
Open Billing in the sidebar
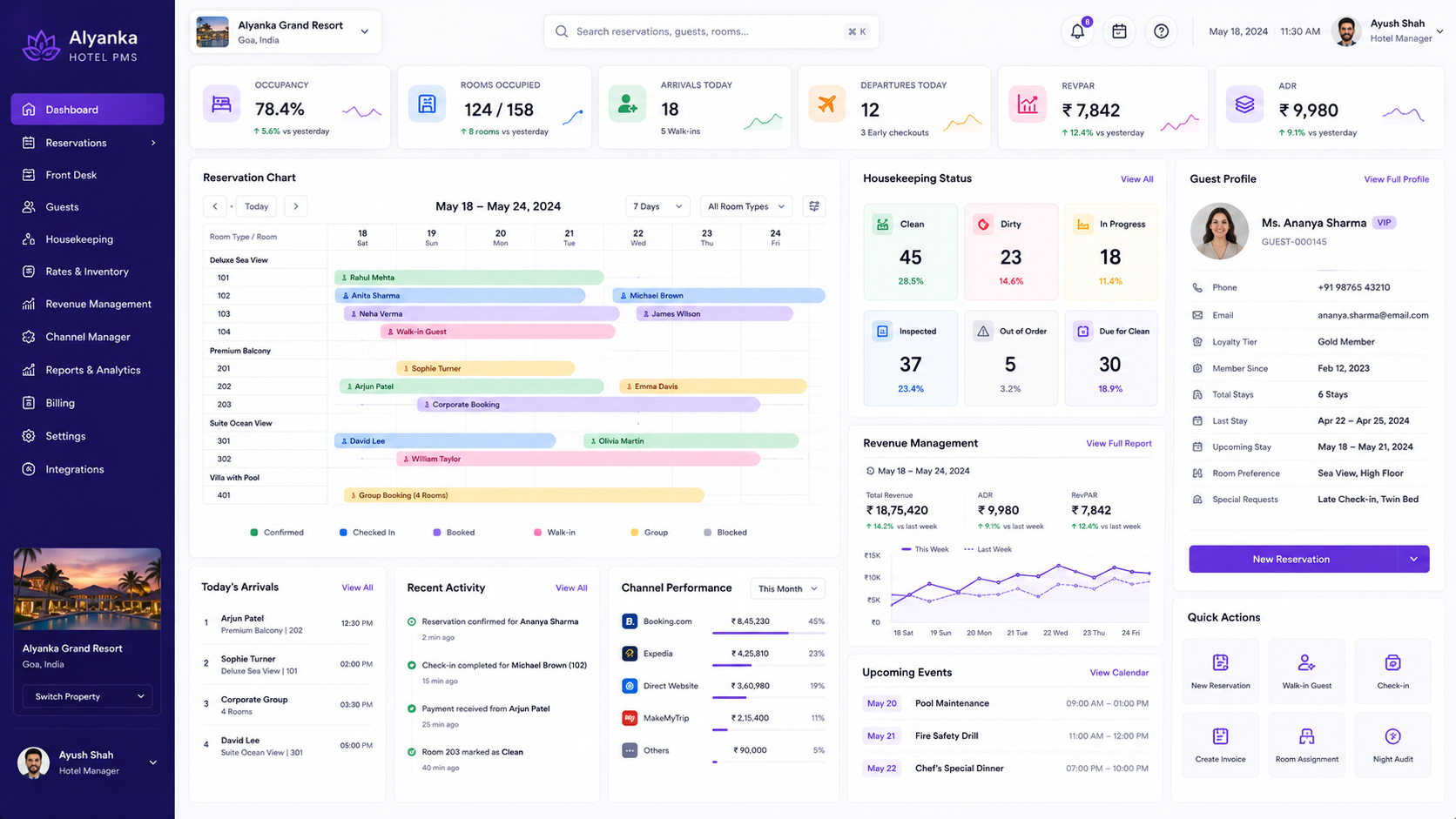click(88, 403)
